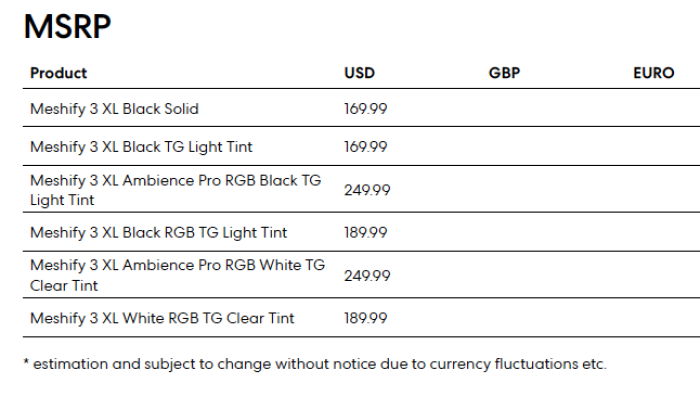Select the Product column header
Image resolution: width=700 pixels, height=396 pixels.
pyautogui.click(x=58, y=73)
